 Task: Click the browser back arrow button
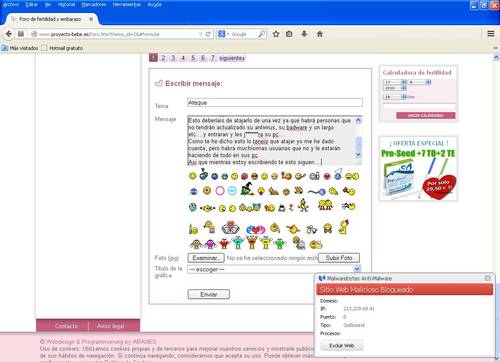coord(9,34)
